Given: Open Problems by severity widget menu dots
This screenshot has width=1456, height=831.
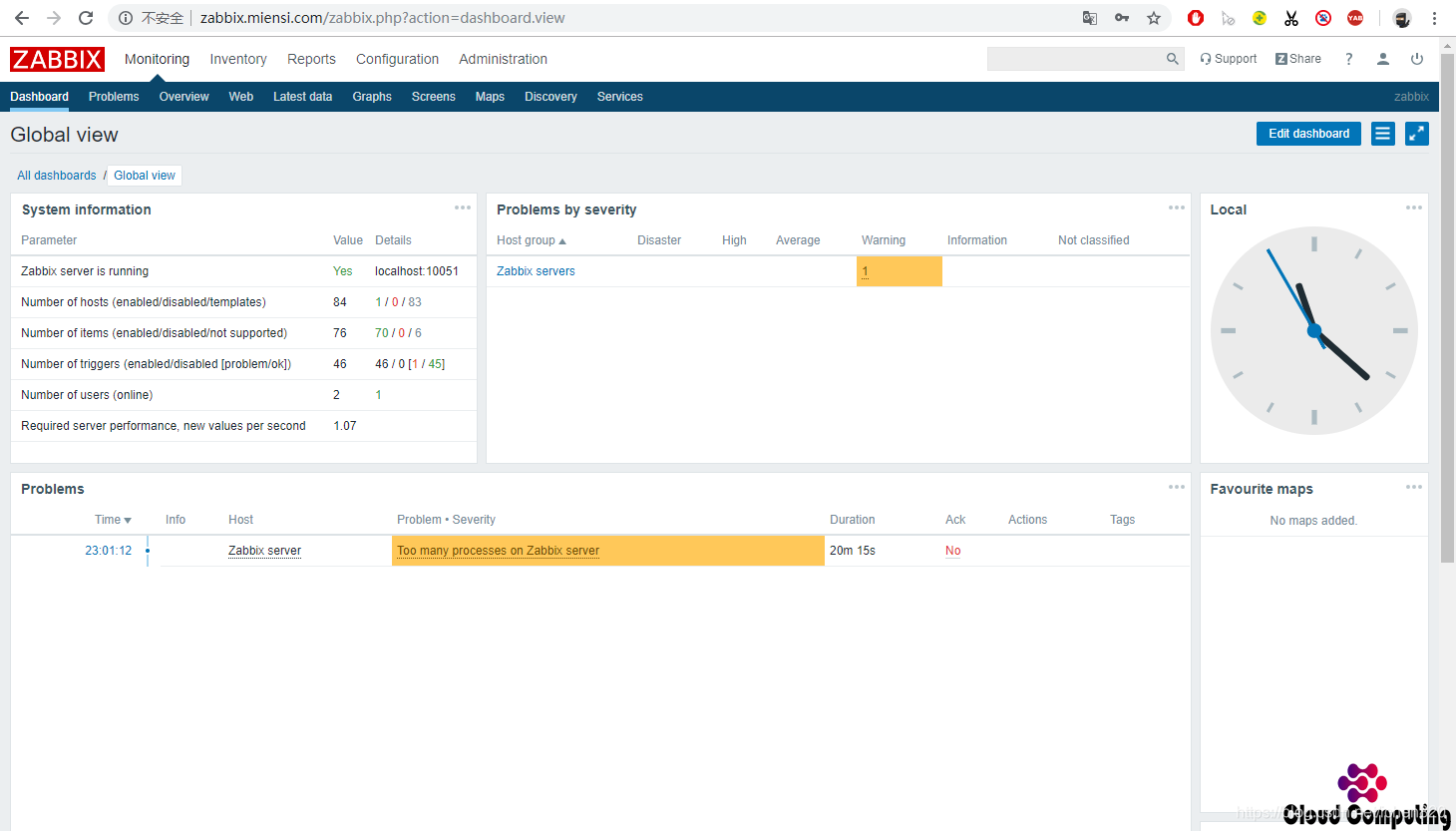Looking at the screenshot, I should 1177,208.
